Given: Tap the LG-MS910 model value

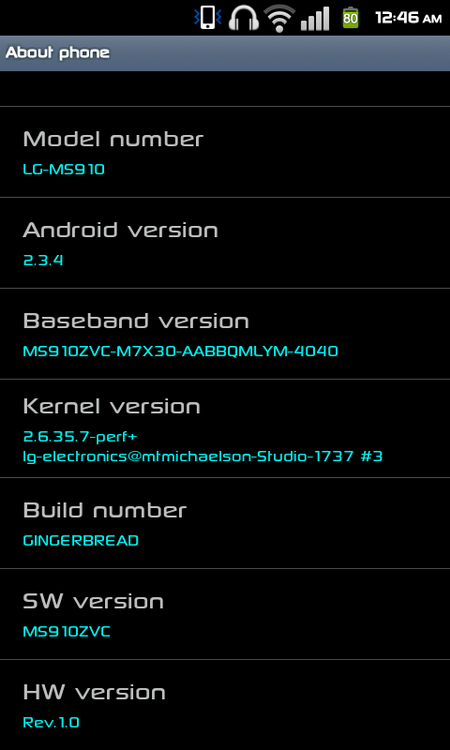Looking at the screenshot, I should (64, 169).
